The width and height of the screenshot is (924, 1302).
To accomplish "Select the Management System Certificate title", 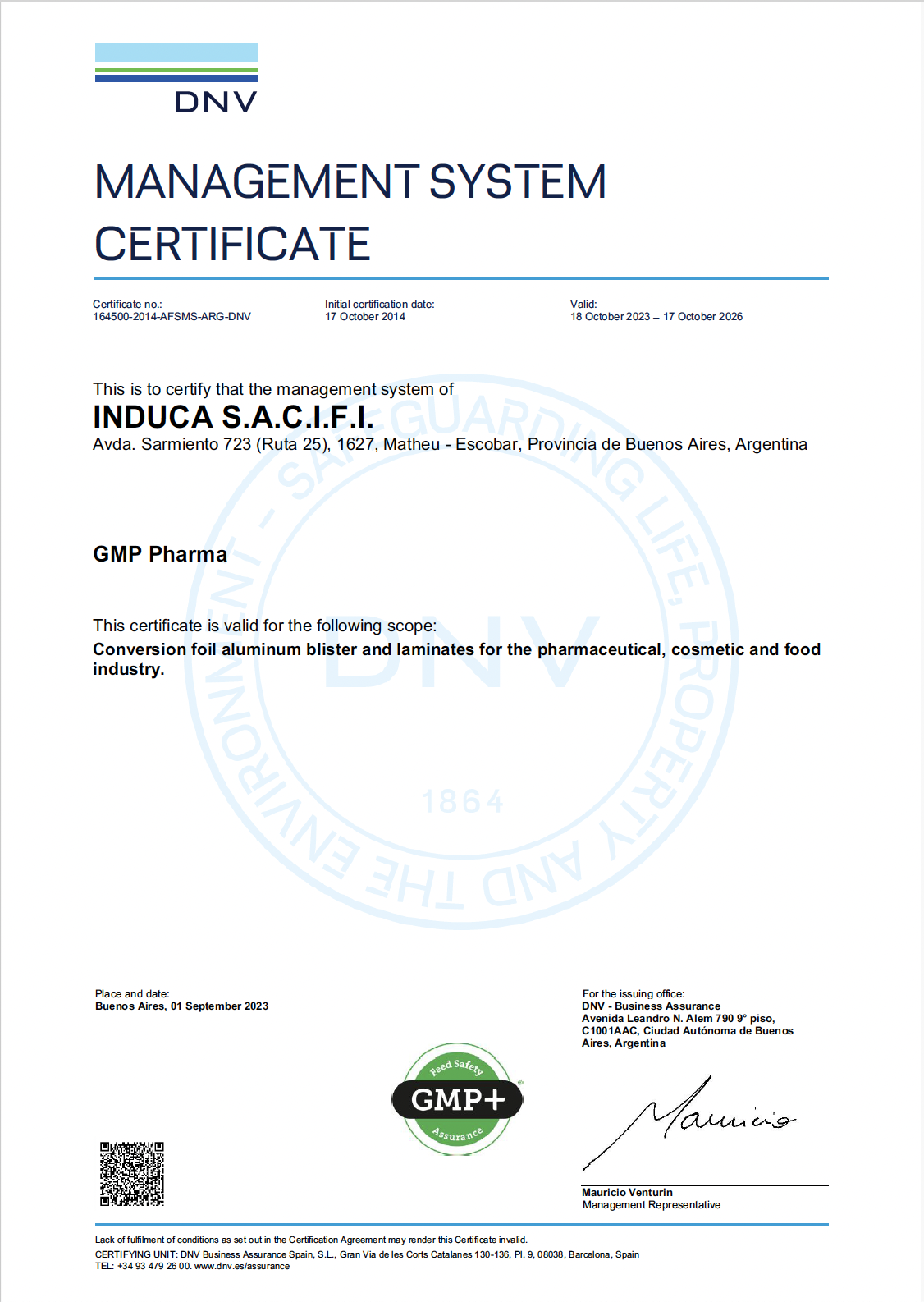I will [x=350, y=213].
